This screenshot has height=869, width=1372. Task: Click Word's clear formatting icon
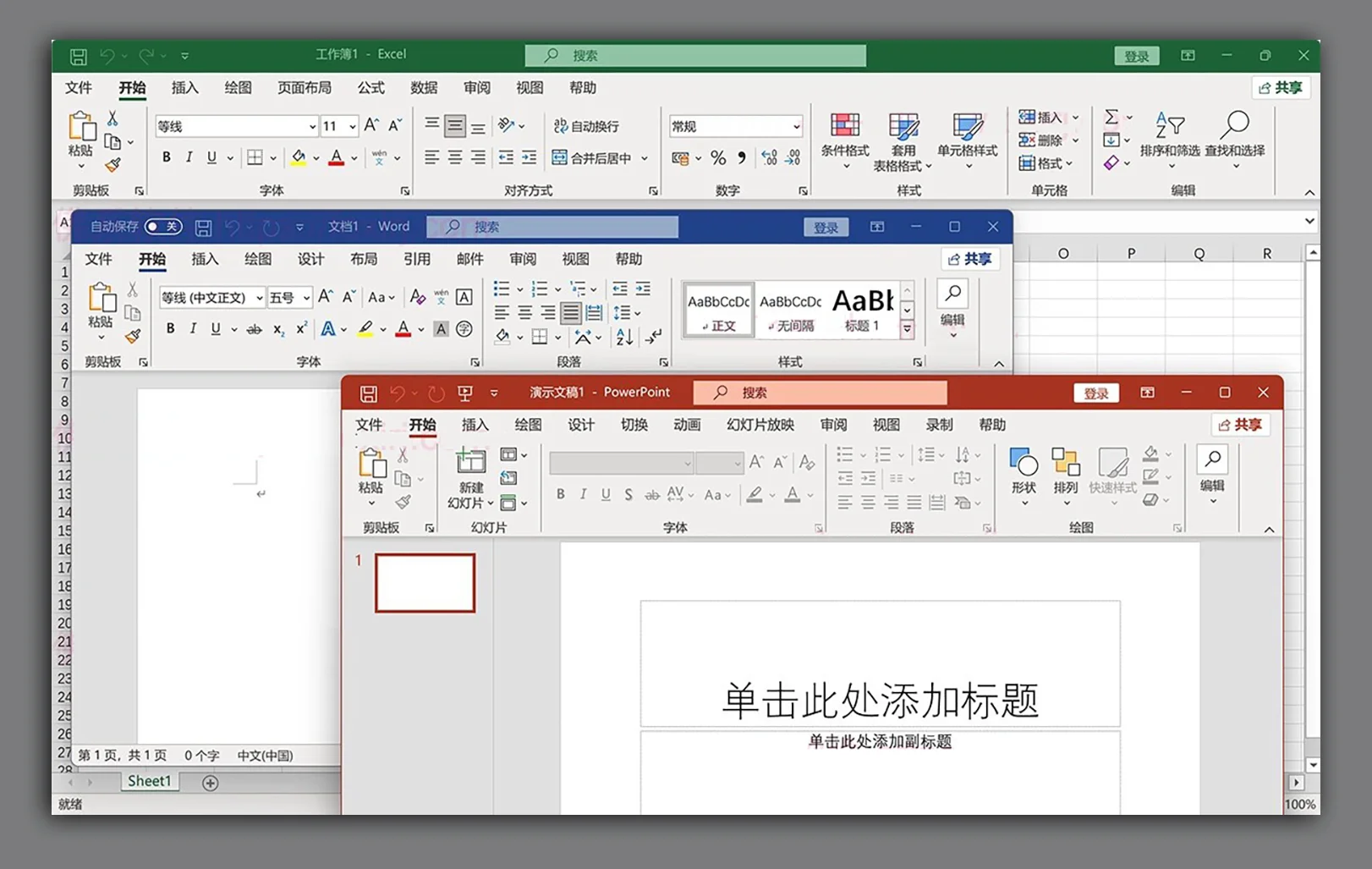[417, 297]
